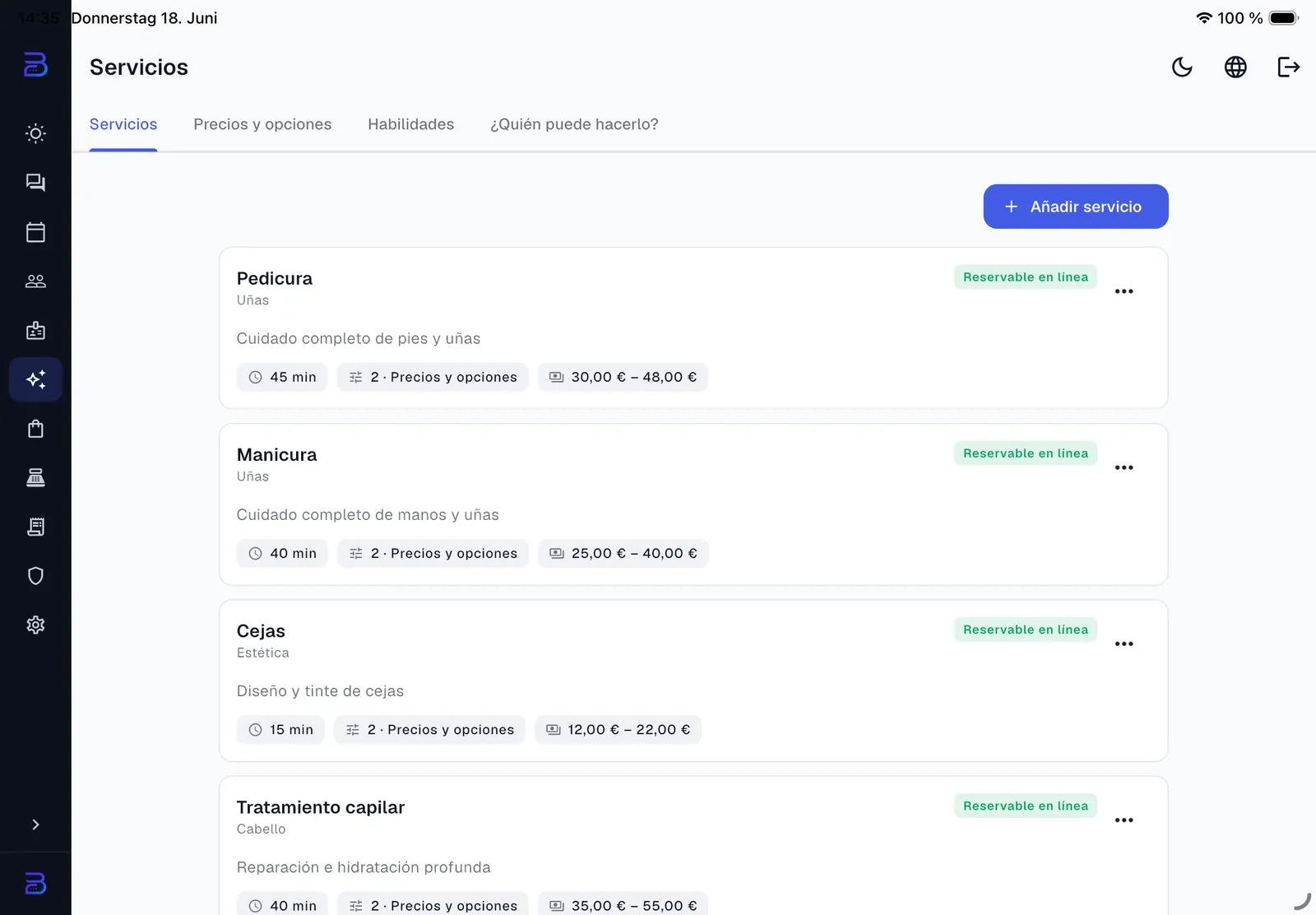Click the 12,00 € – 22,00 € price chip

tap(618, 730)
